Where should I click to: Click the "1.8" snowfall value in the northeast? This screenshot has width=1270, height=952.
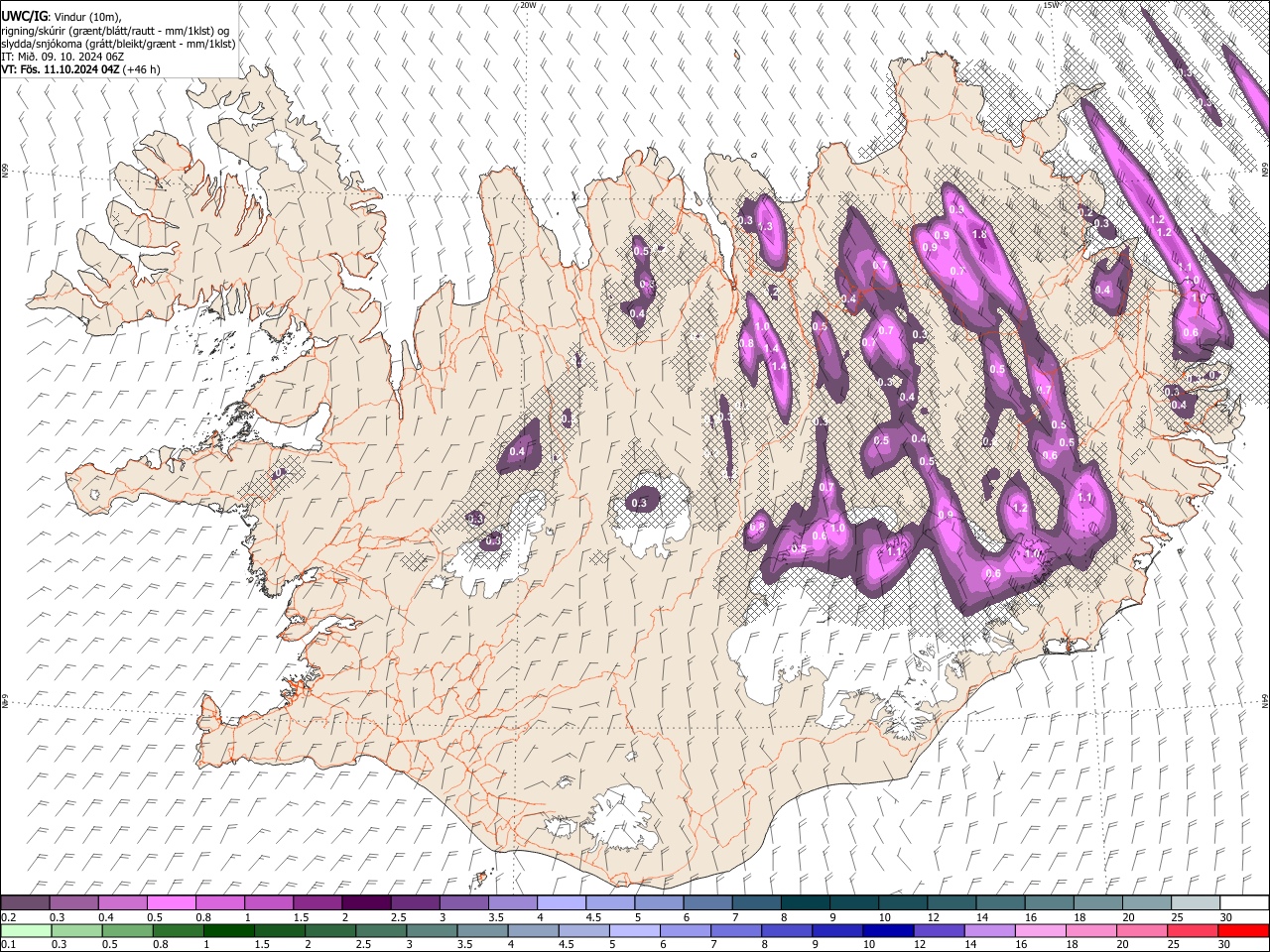pyautogui.click(x=980, y=235)
